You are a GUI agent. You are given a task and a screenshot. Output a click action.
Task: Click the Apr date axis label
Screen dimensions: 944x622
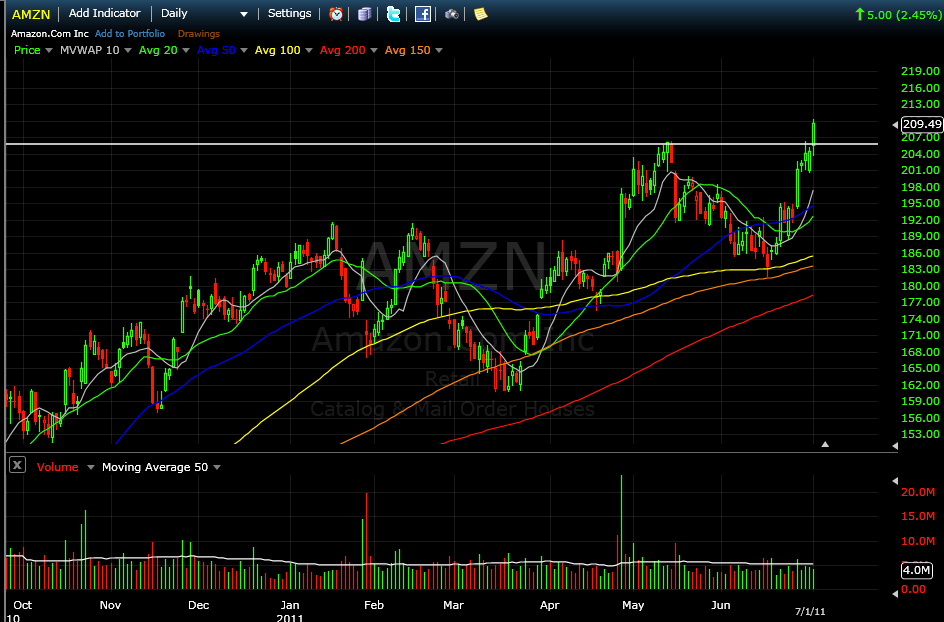point(550,605)
